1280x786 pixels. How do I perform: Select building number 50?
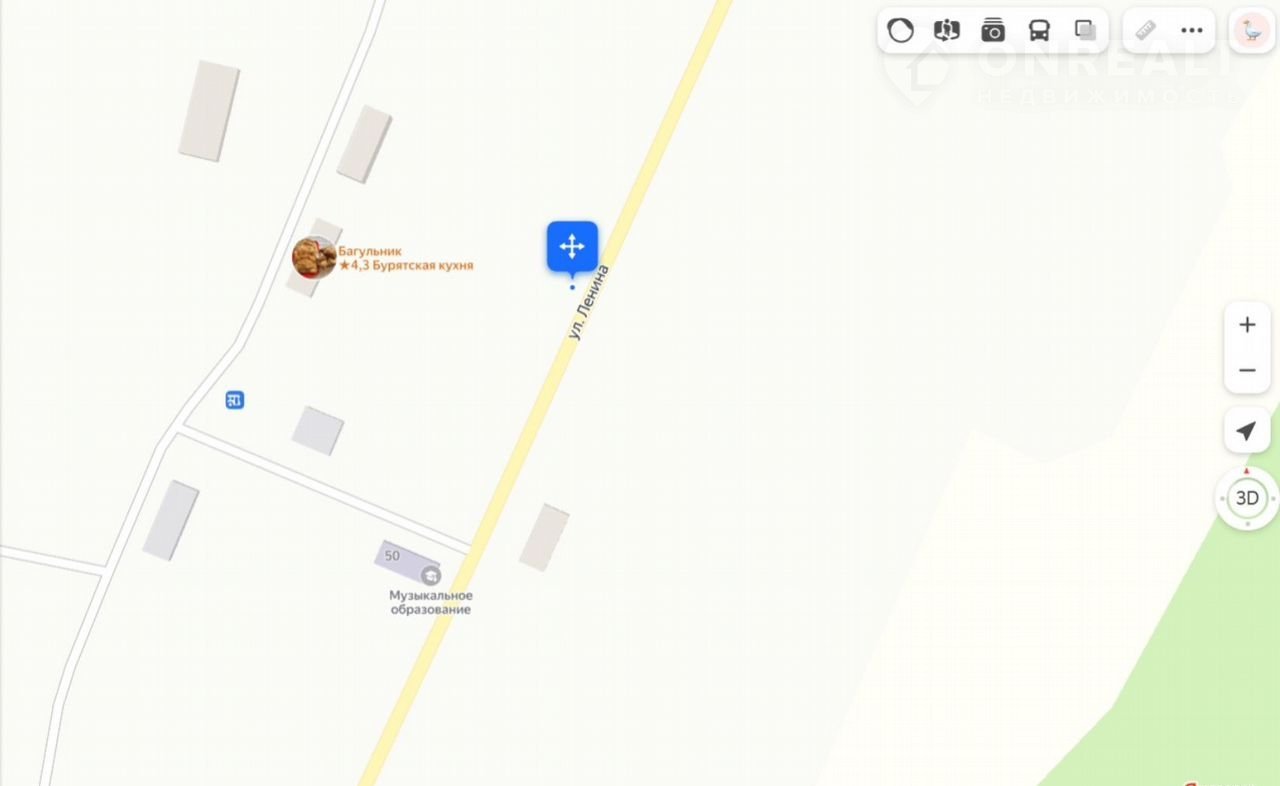392,555
